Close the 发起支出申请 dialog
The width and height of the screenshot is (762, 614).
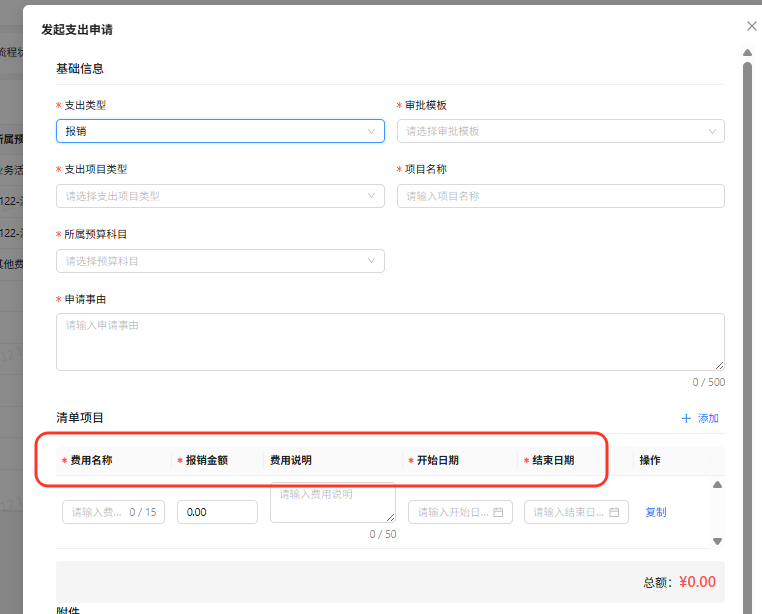point(752,26)
